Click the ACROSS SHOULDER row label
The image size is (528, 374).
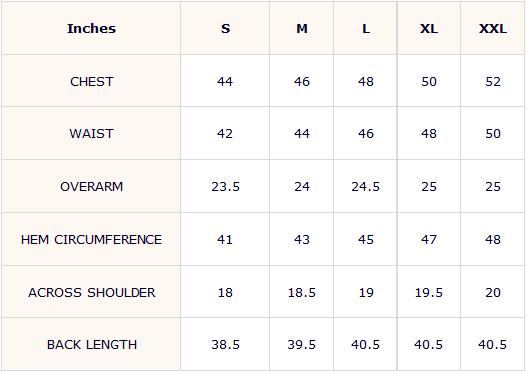[92, 293]
